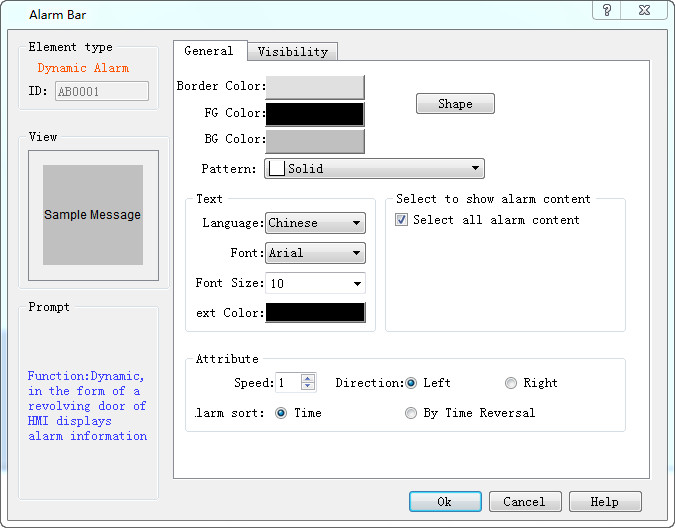Click the ID field AB0001
The image size is (675, 528).
[102, 91]
